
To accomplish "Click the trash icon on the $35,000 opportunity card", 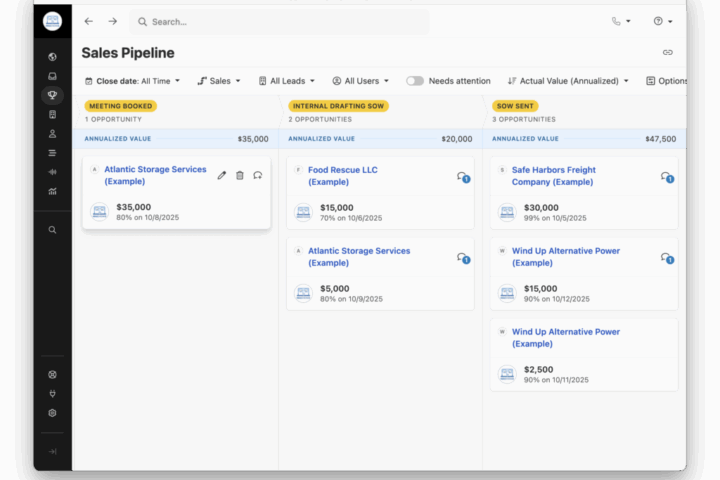I will pyautogui.click(x=240, y=175).
